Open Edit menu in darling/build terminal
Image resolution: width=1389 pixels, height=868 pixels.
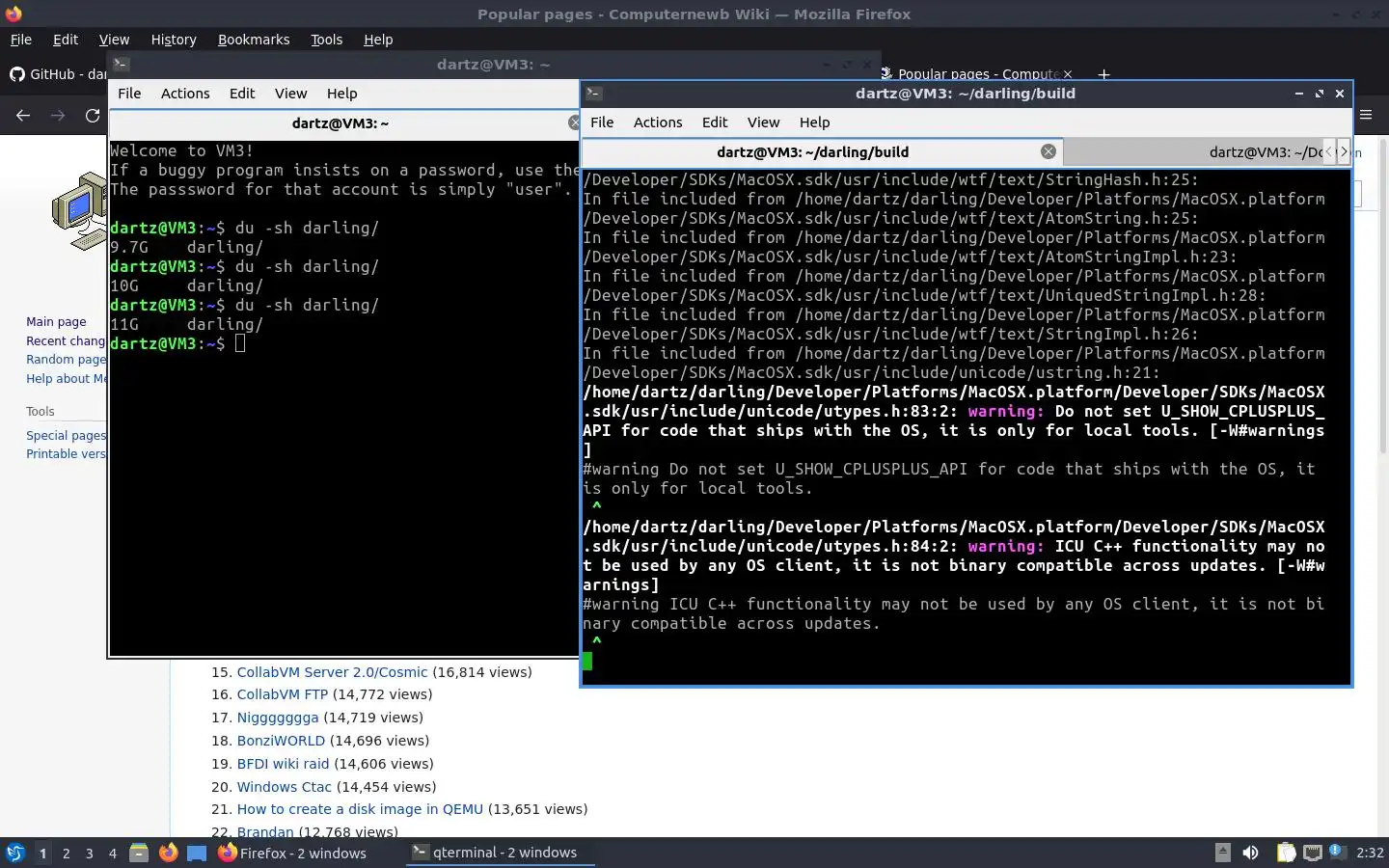pyautogui.click(x=715, y=122)
